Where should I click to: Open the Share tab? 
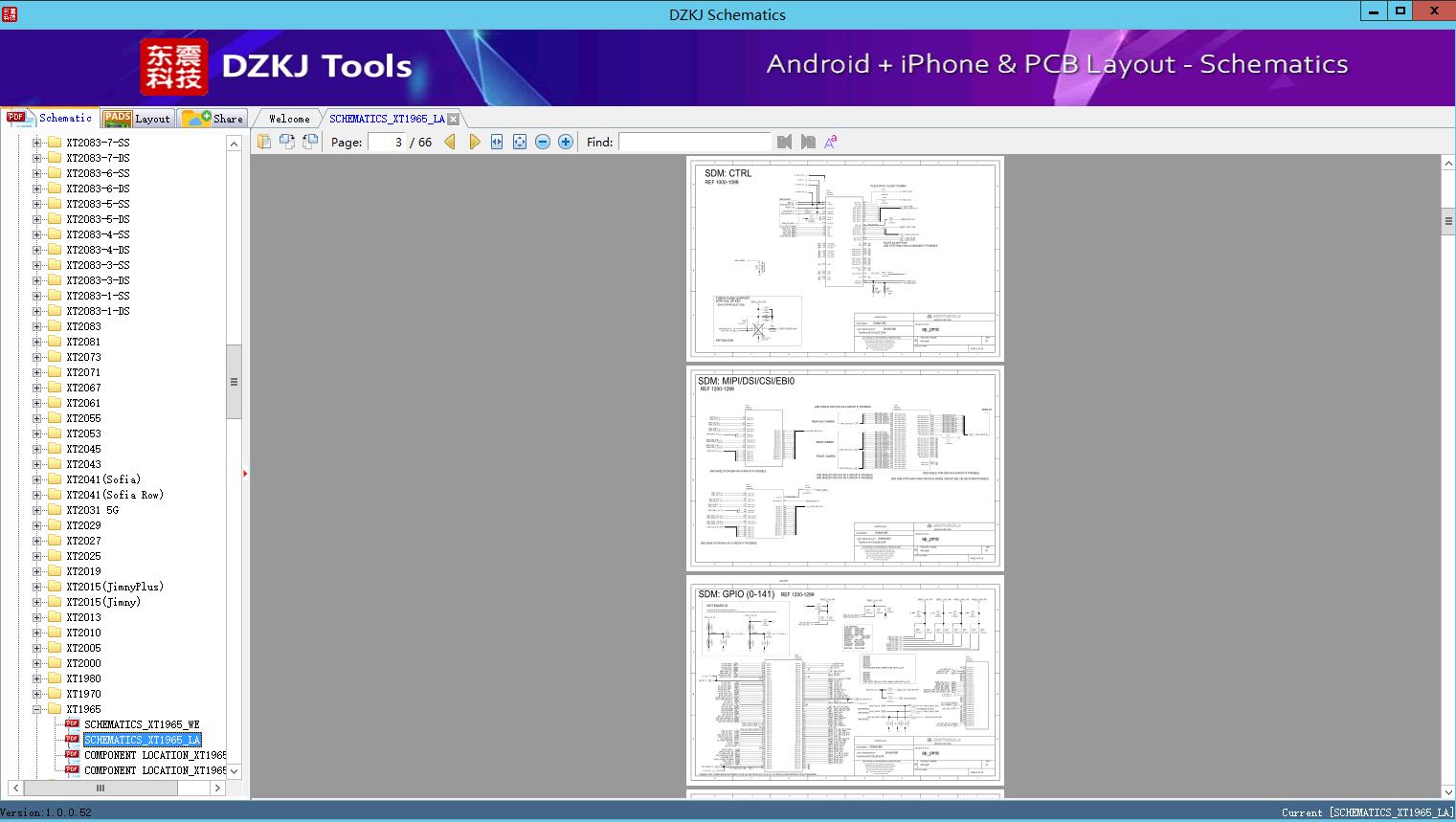214,119
